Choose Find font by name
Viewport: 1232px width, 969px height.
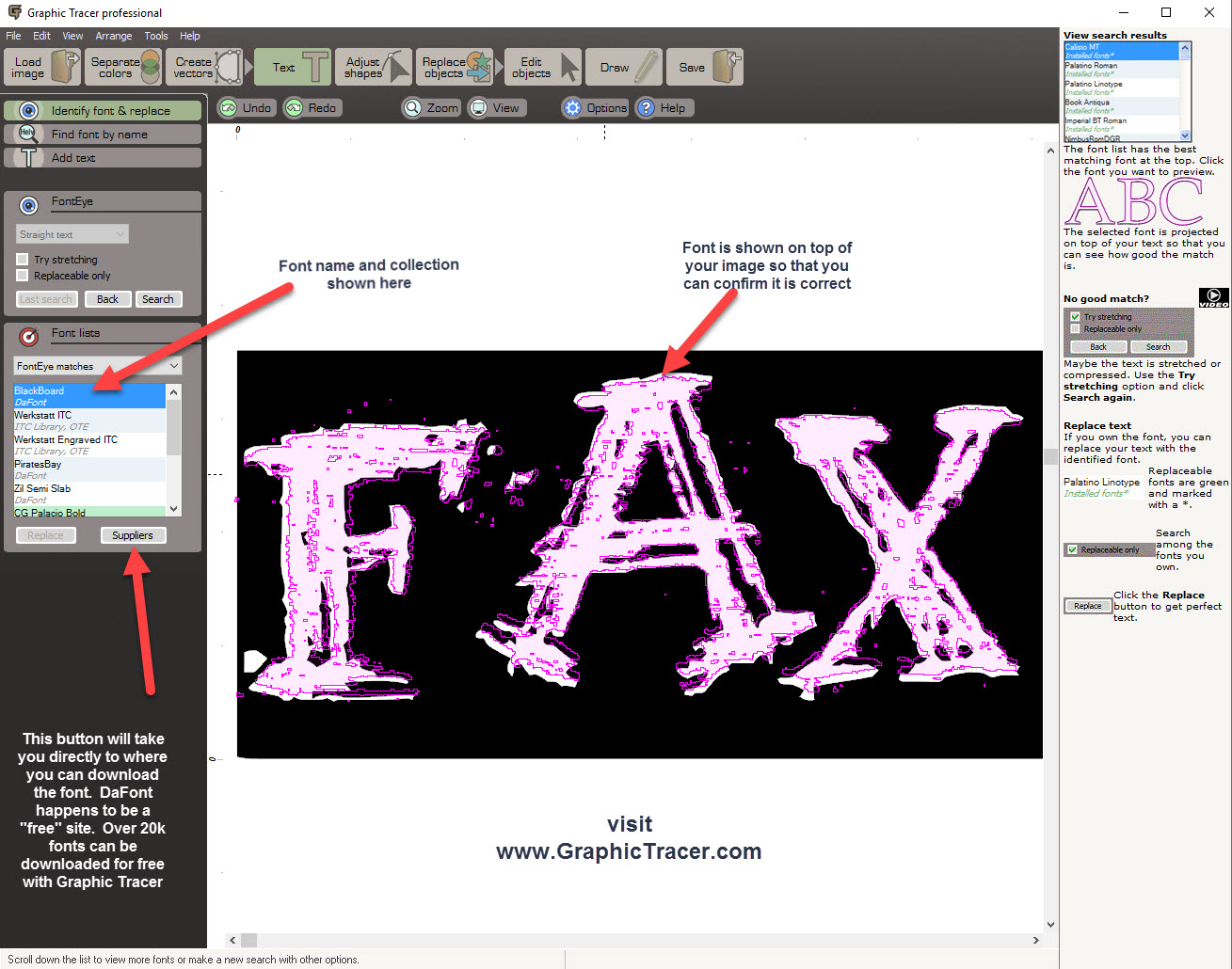point(103,135)
